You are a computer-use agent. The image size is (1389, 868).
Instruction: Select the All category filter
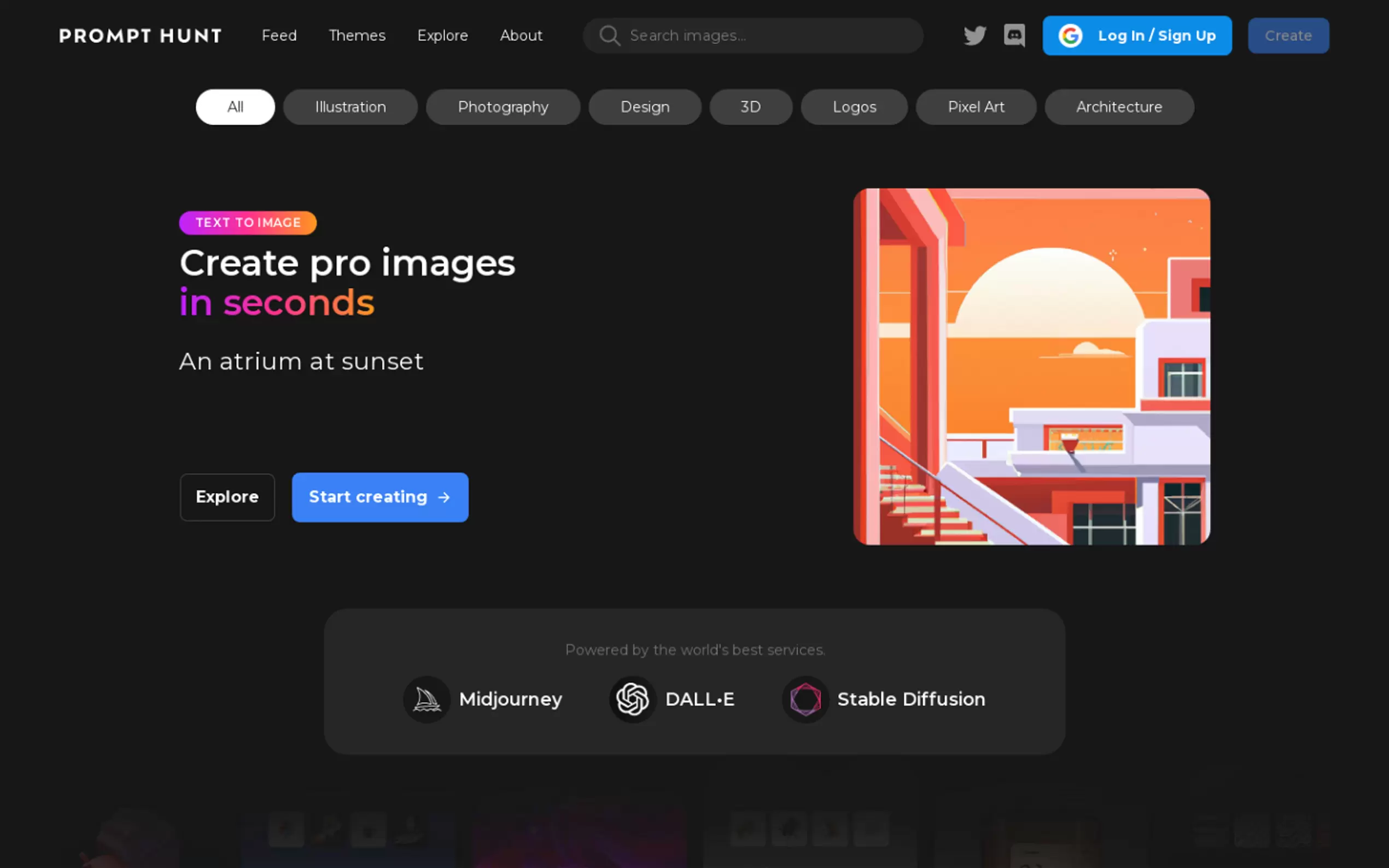point(235,107)
